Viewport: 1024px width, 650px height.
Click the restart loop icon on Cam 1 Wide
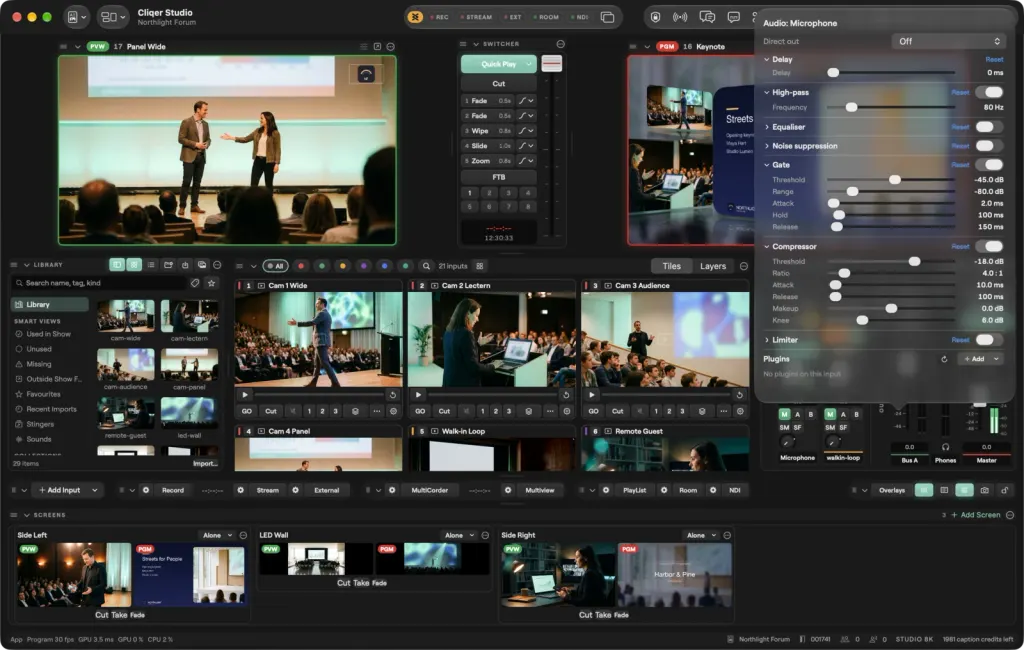392,395
